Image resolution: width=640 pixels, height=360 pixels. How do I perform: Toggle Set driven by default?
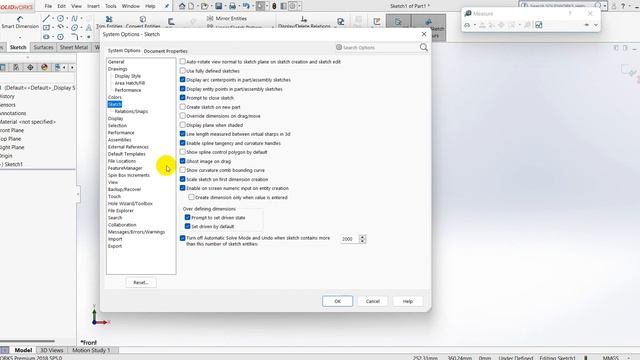point(187,226)
